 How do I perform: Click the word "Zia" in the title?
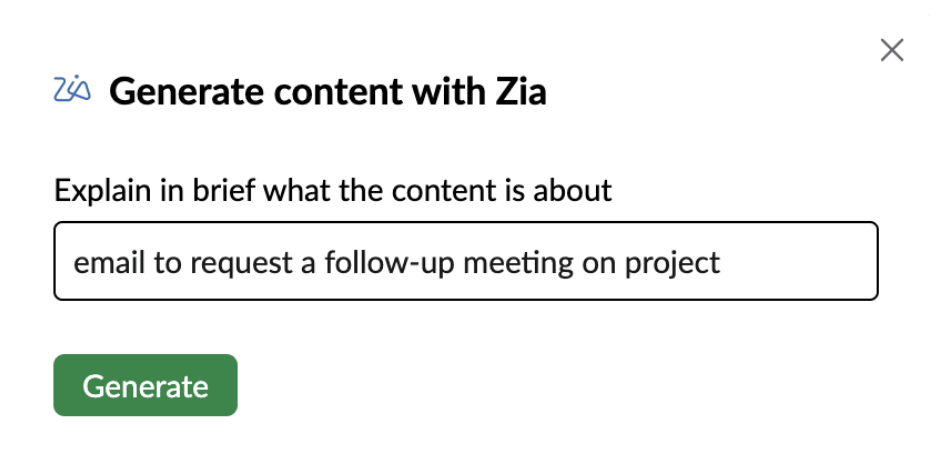[x=520, y=93]
